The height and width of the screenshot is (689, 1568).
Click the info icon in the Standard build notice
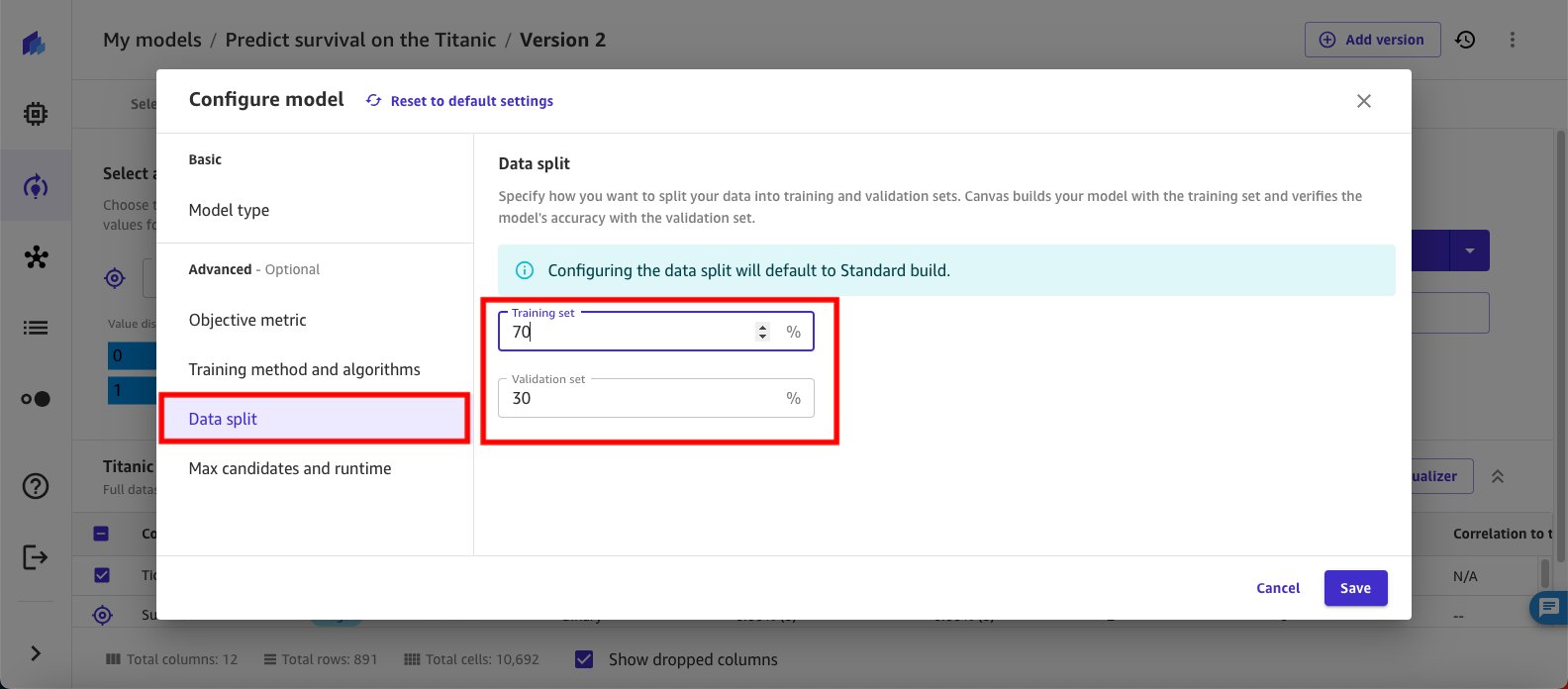pos(525,270)
